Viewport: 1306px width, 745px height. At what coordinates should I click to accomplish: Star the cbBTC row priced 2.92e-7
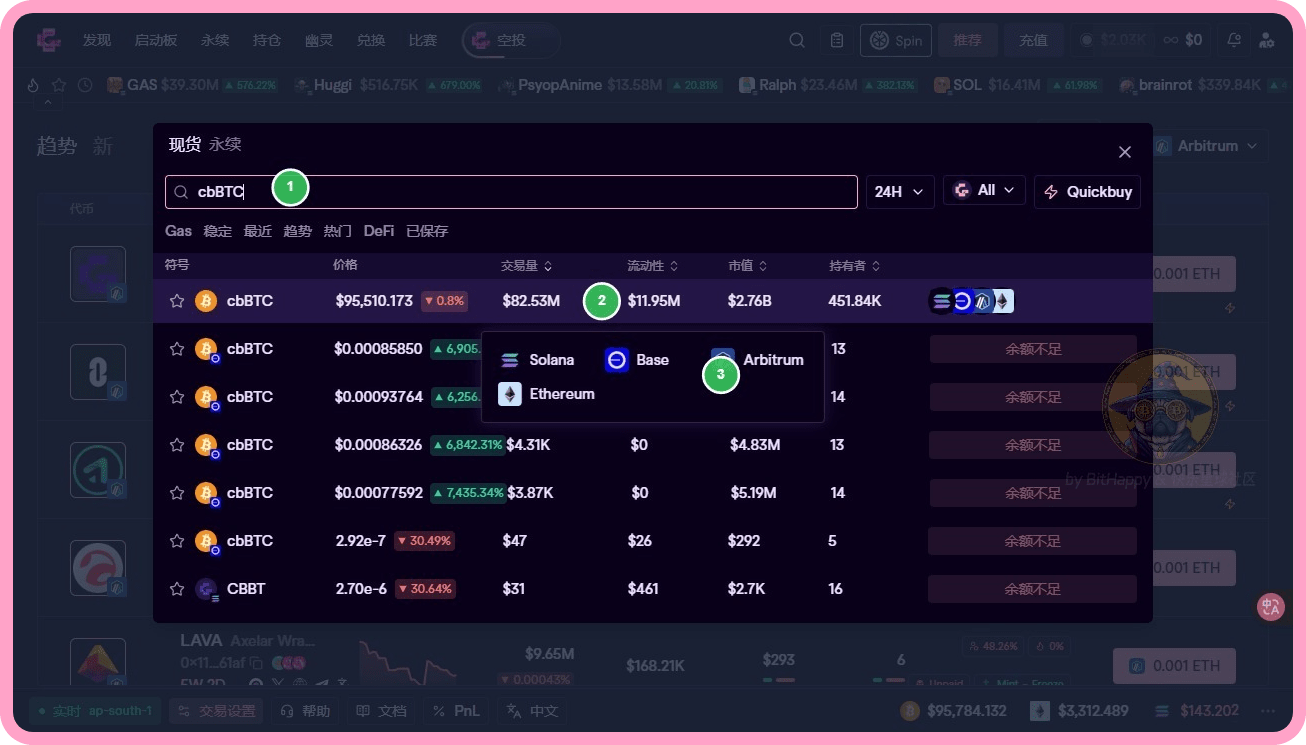(177, 541)
